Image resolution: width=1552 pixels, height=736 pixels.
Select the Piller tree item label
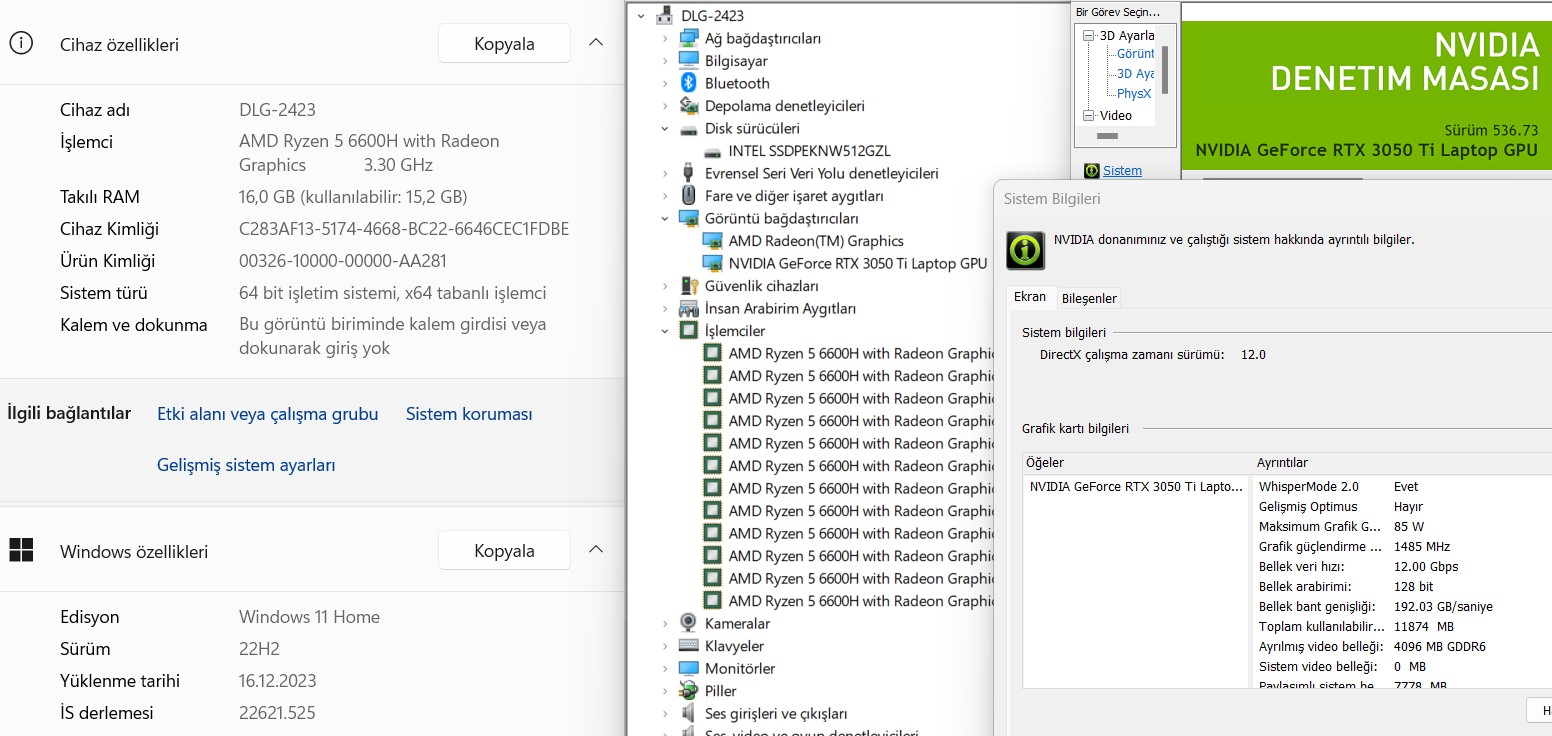(x=720, y=691)
